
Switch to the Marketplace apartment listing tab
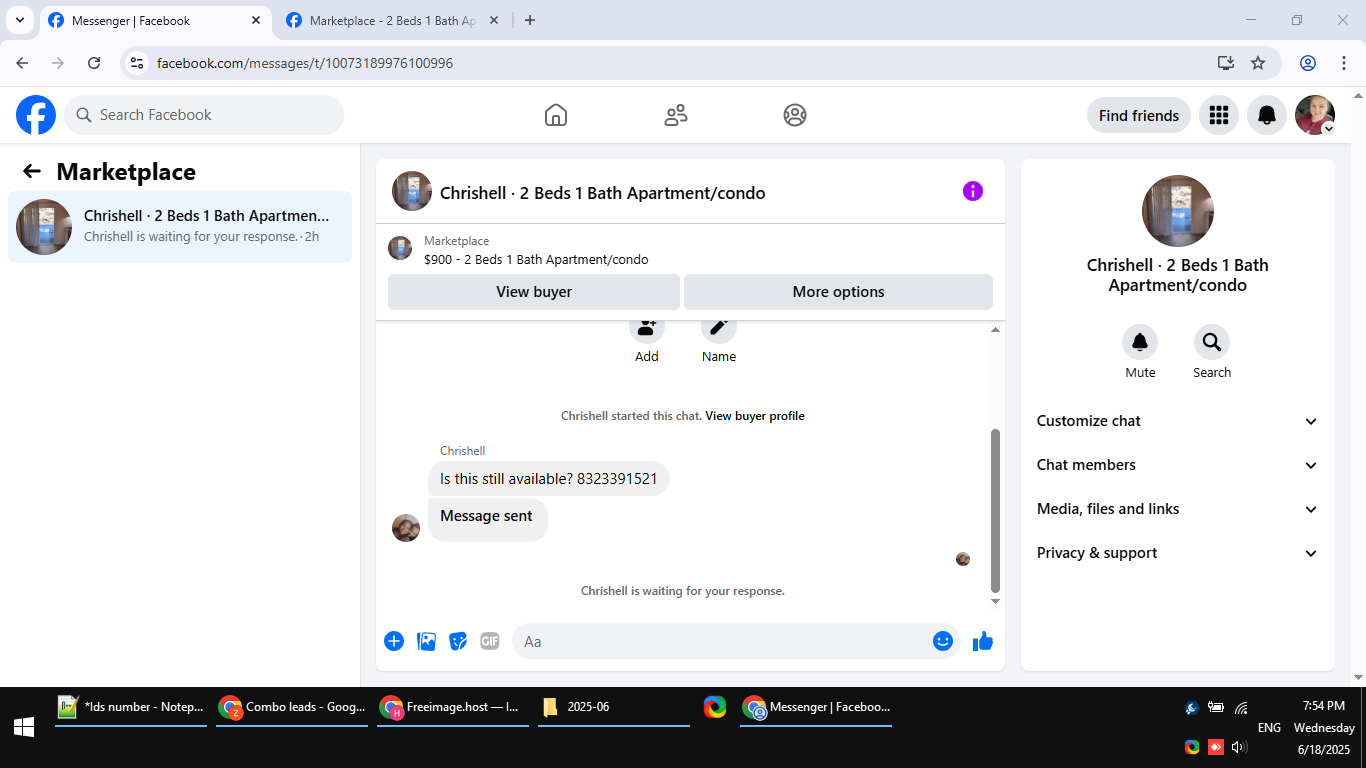(x=393, y=20)
